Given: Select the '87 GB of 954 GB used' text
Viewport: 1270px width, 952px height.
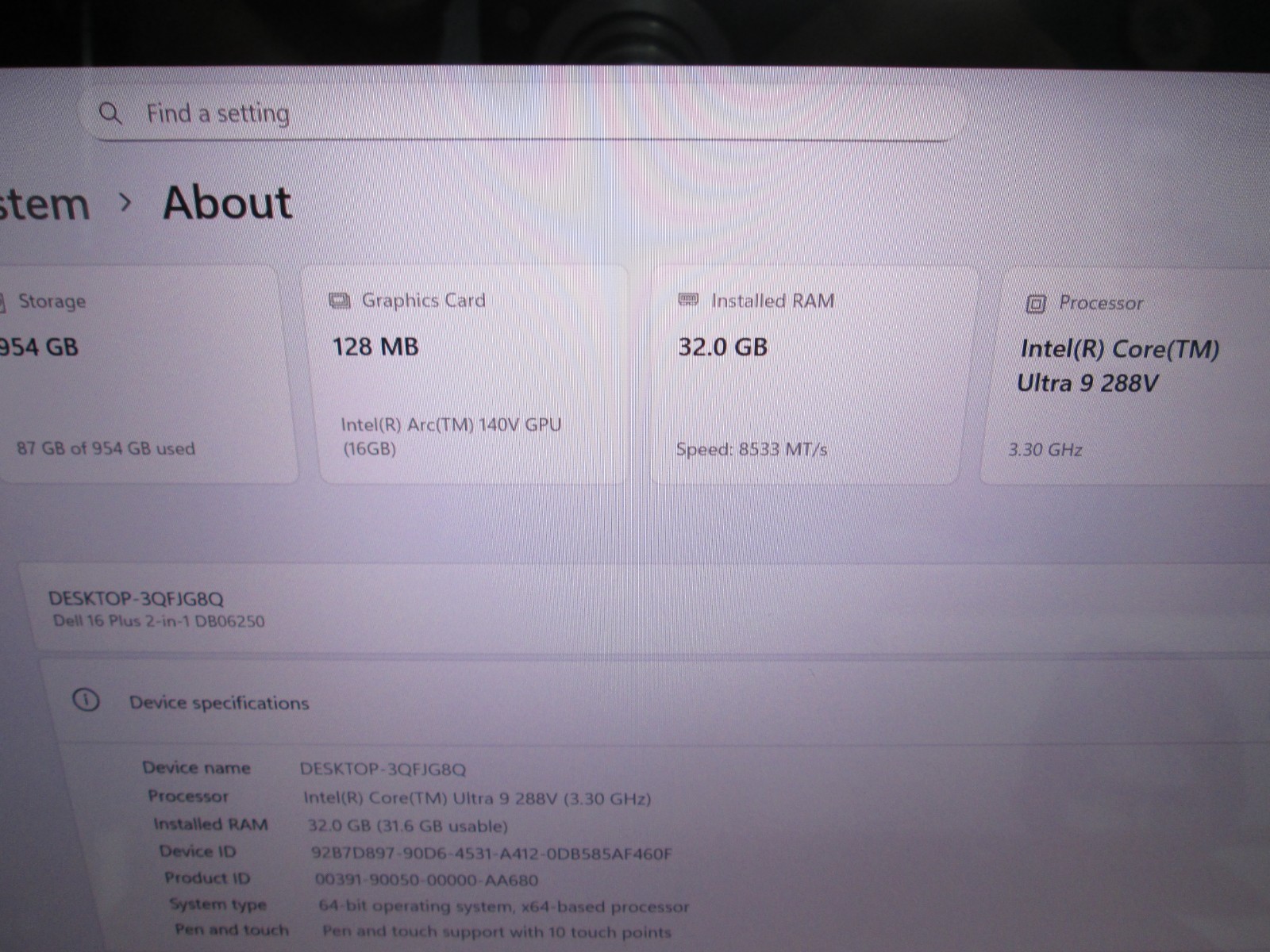Looking at the screenshot, I should 106,448.
